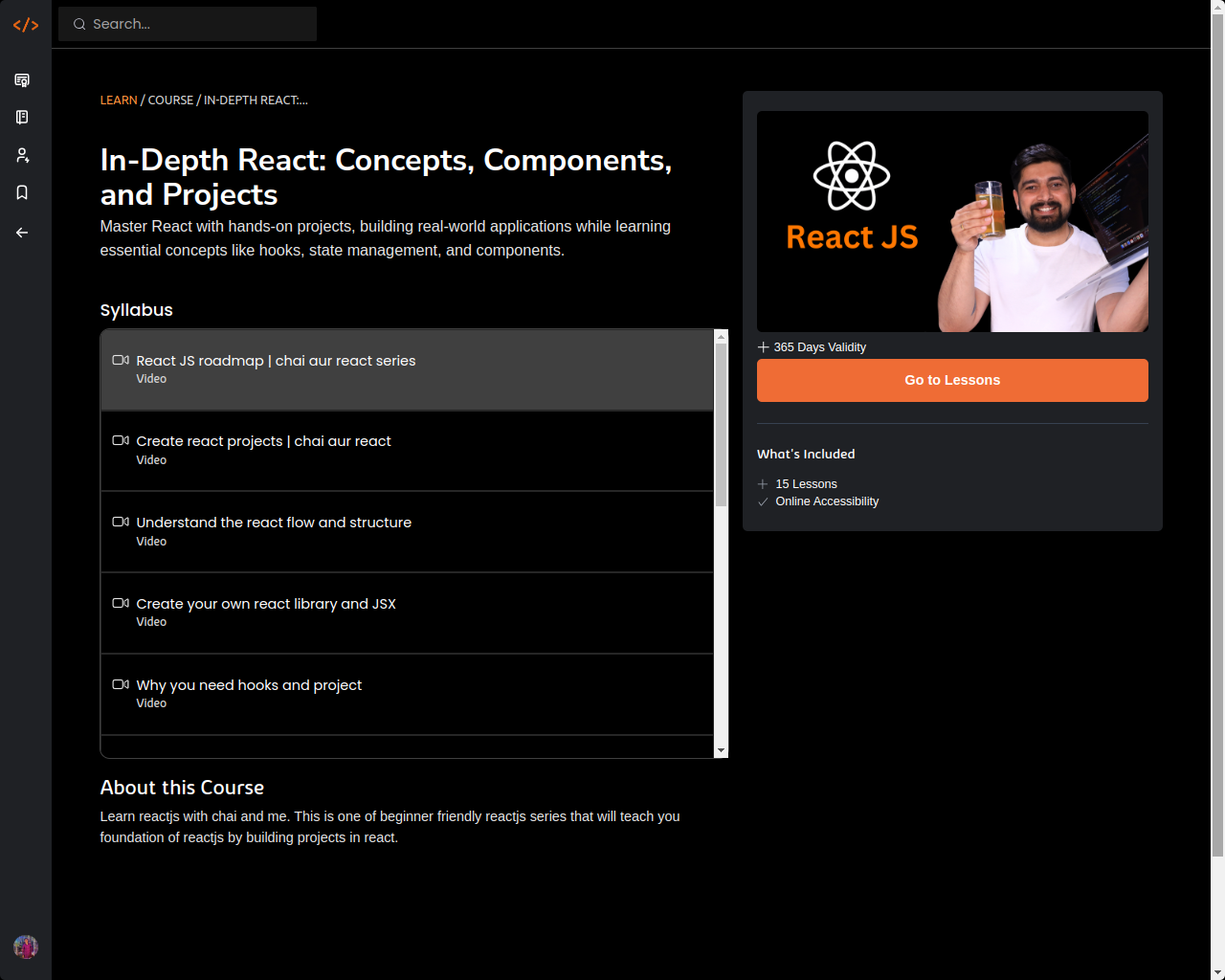Open the React JS course thumbnail

pos(952,221)
